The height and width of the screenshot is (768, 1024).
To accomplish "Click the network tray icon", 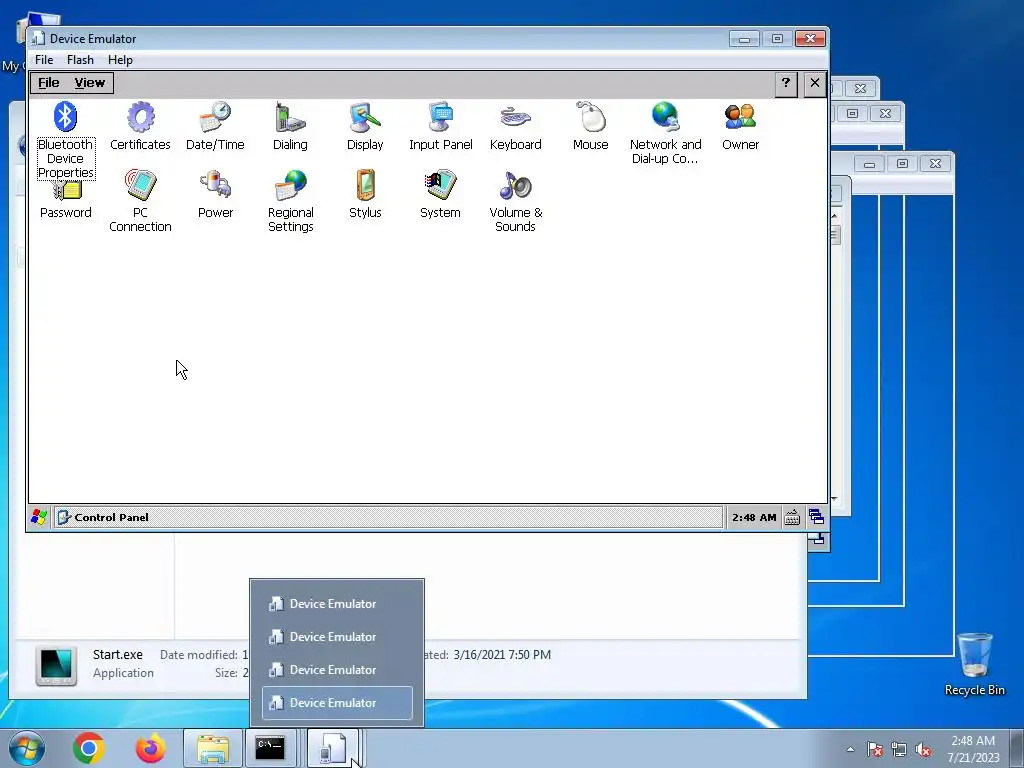I will tap(899, 750).
